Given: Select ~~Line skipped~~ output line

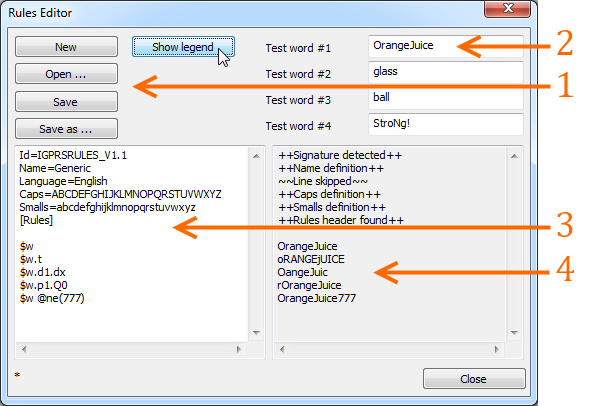Looking at the screenshot, I should 323,181.
